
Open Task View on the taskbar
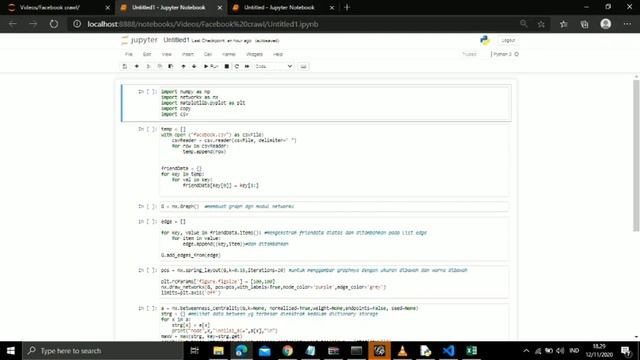tap(194, 351)
